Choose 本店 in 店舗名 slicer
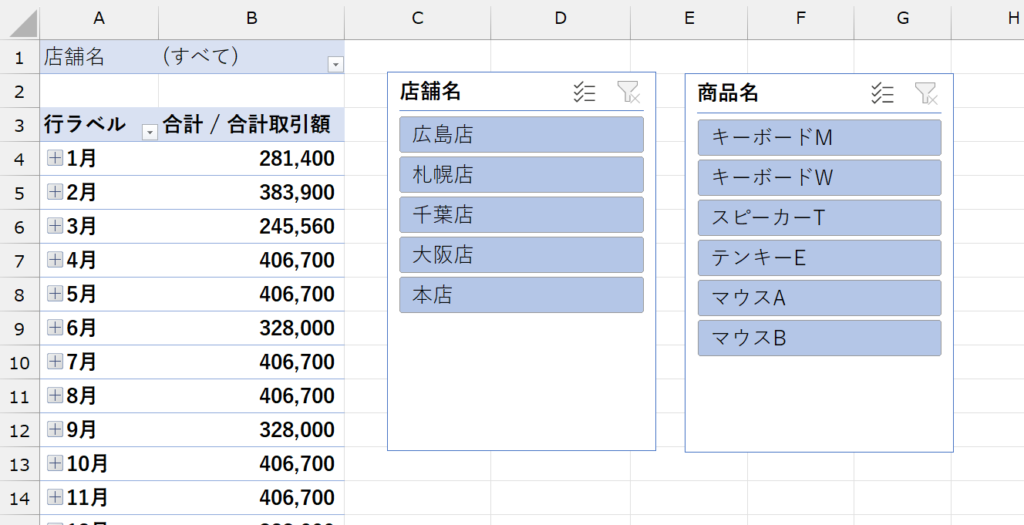The width and height of the screenshot is (1024, 525). [521, 295]
